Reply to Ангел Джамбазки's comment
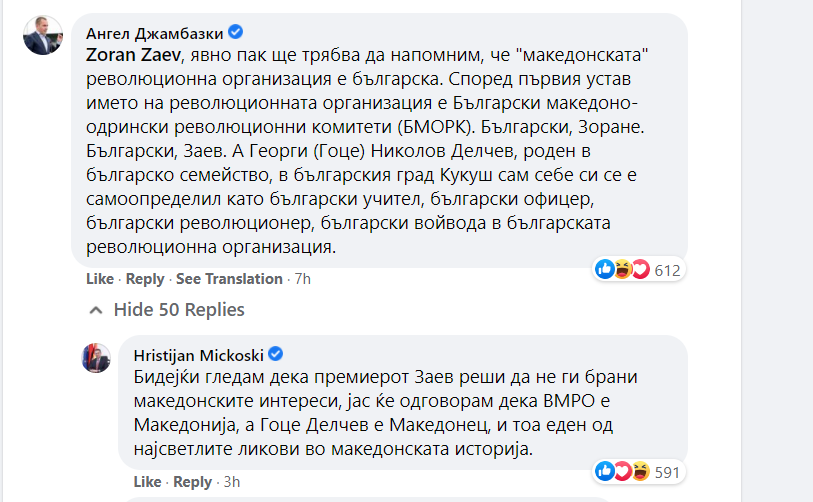The width and height of the screenshot is (813, 502). tap(145, 279)
